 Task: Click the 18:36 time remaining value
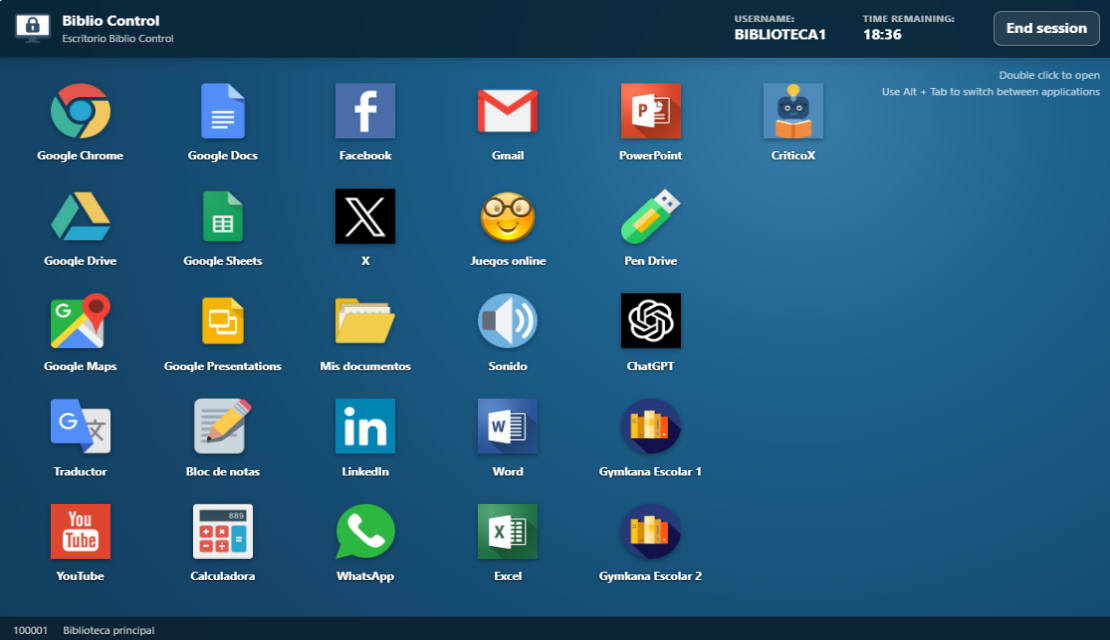coord(882,35)
